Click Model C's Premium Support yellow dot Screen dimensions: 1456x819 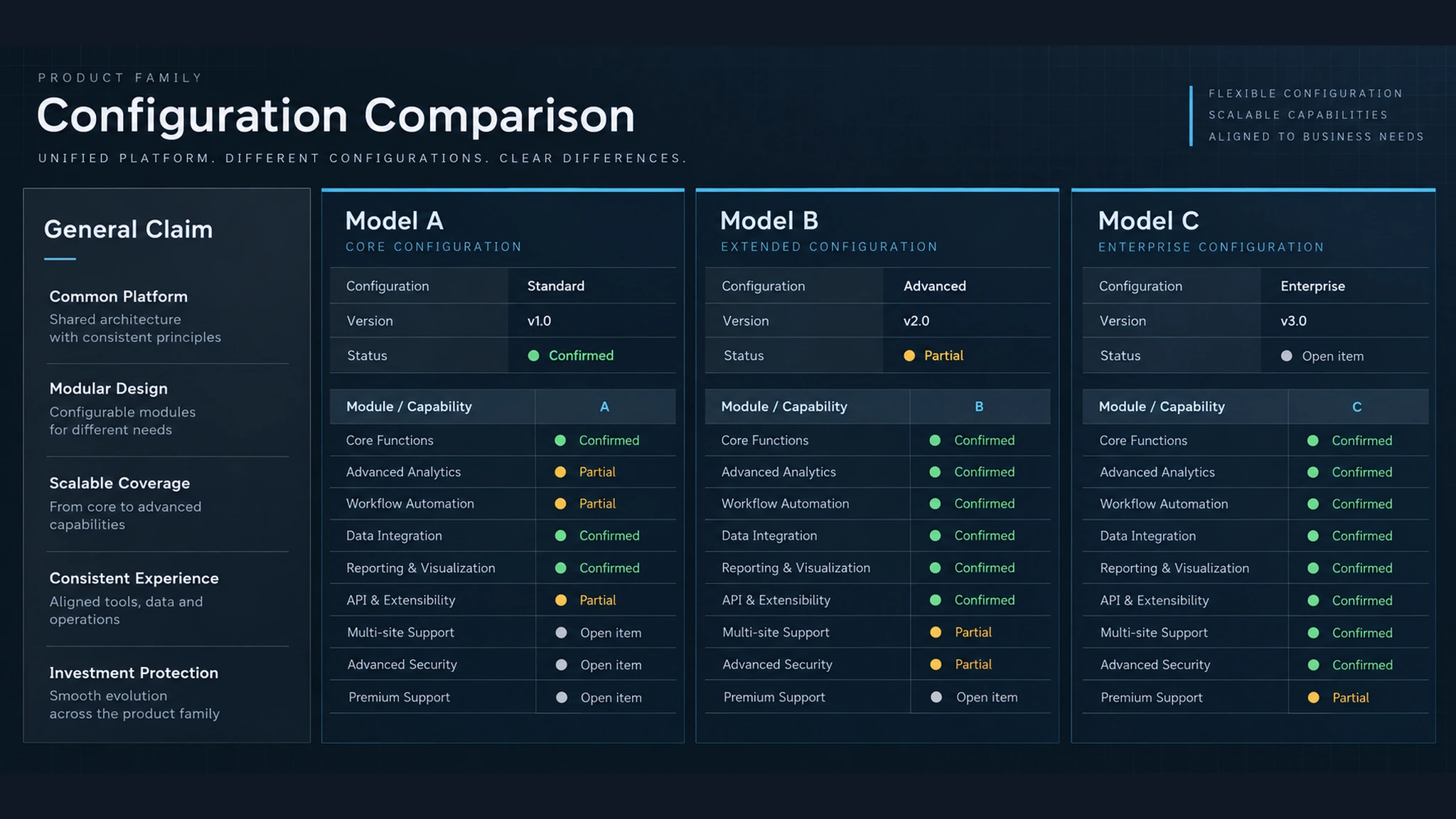click(x=1314, y=697)
